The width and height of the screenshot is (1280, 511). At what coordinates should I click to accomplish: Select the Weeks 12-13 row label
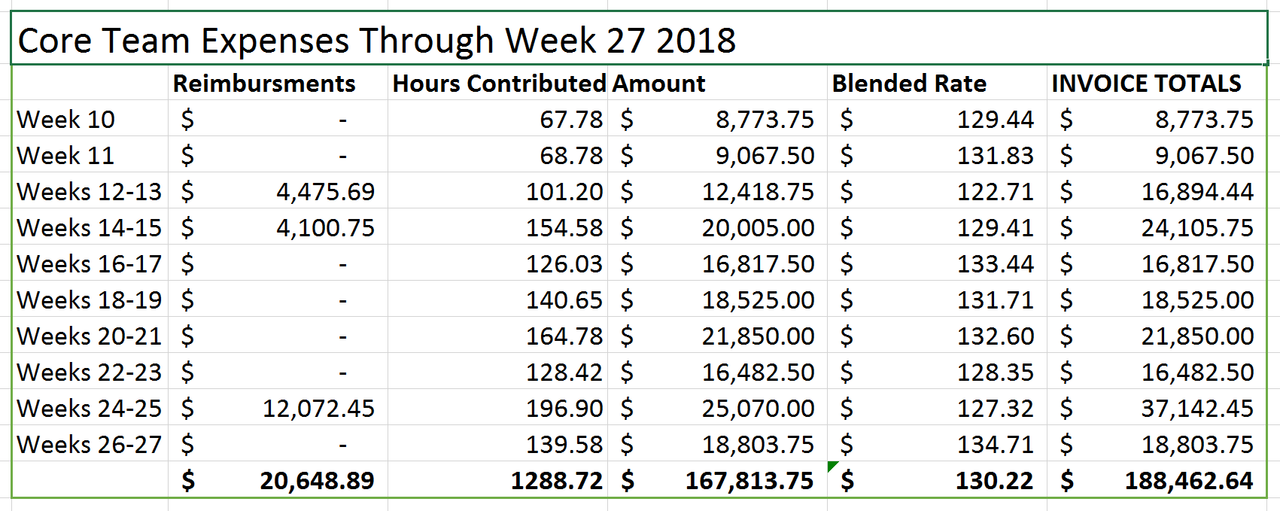(x=90, y=191)
